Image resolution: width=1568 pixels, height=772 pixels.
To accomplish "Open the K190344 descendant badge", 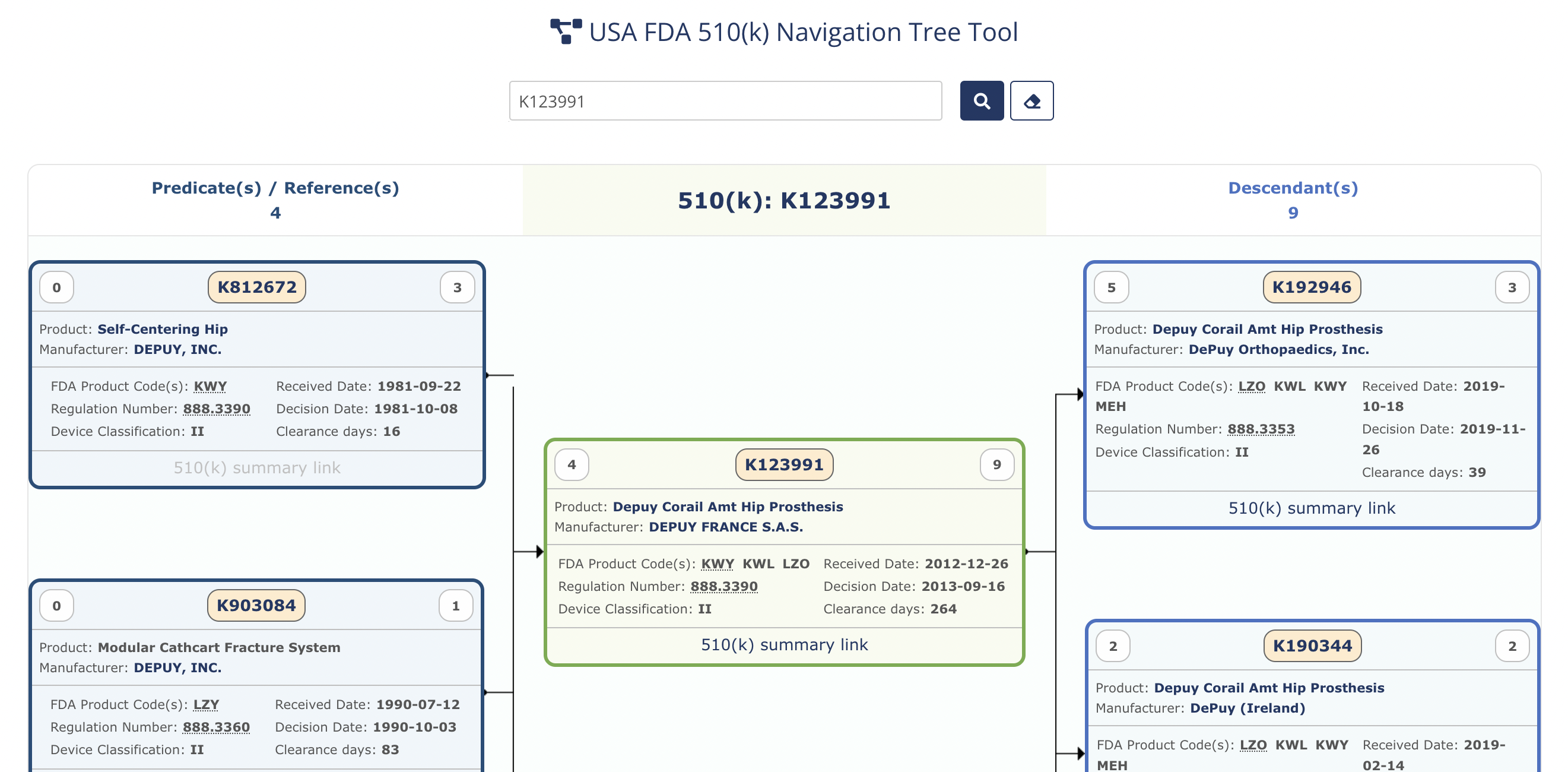I will [1312, 646].
